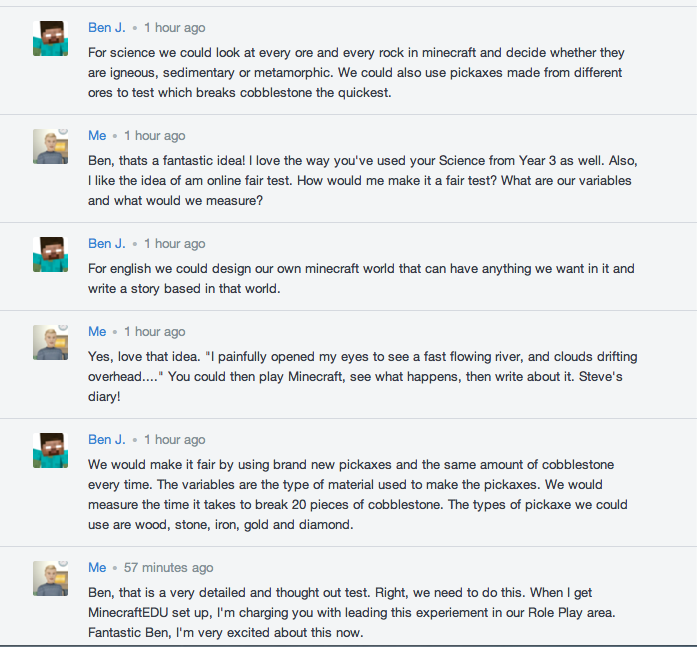Click the status badge on my Steve's diary avatar
Viewport: 697px width, 647px height.
[x=64, y=327]
